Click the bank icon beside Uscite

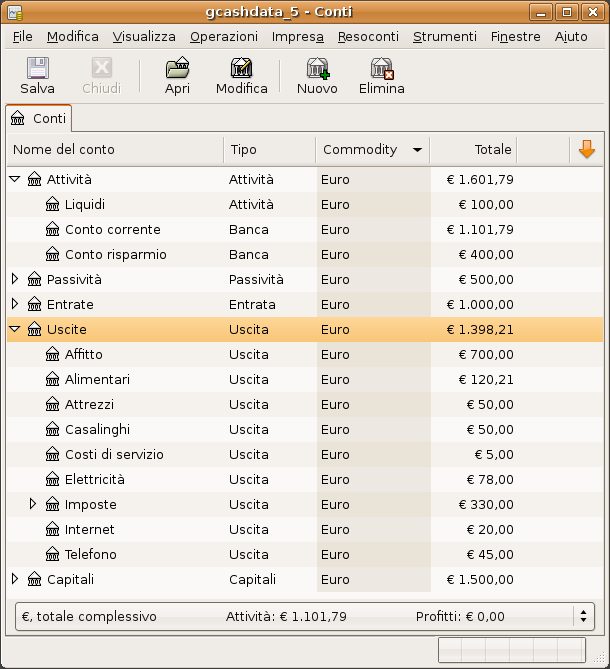tap(35, 329)
